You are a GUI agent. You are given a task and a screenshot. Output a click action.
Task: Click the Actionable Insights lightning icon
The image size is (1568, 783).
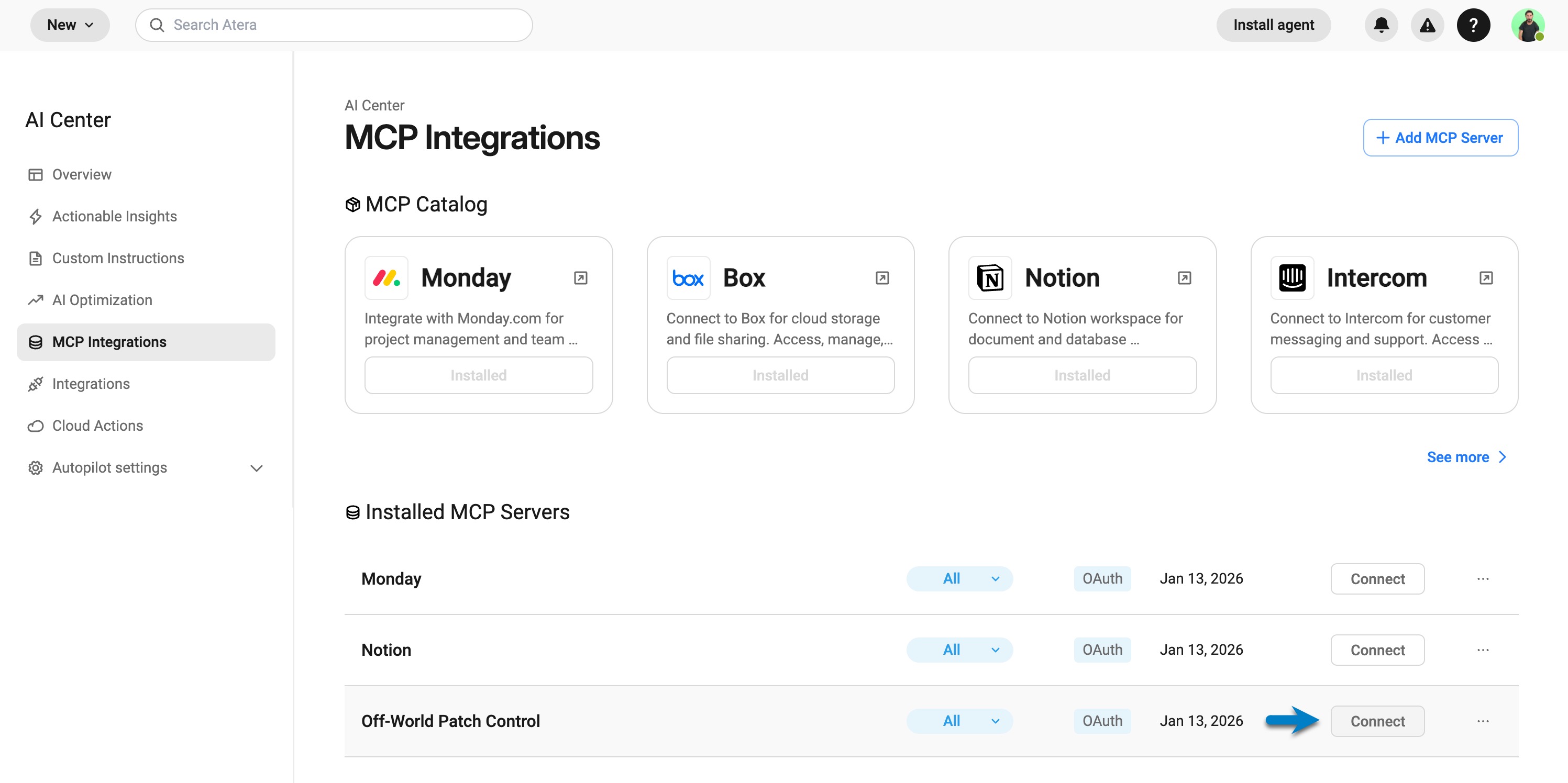tap(35, 217)
